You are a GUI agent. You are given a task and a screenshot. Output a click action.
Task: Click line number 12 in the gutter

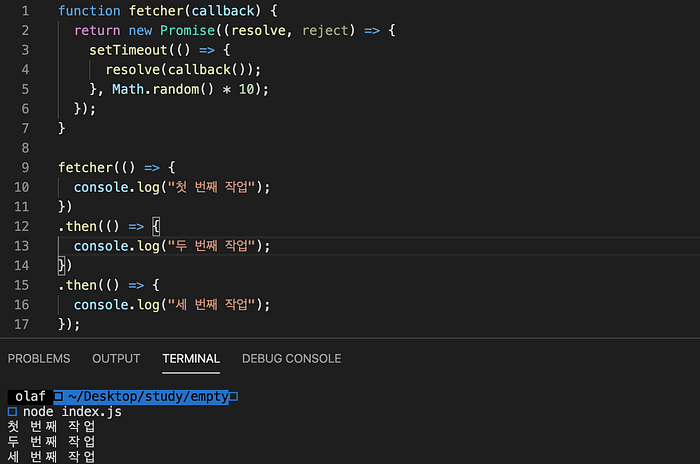[21, 226]
